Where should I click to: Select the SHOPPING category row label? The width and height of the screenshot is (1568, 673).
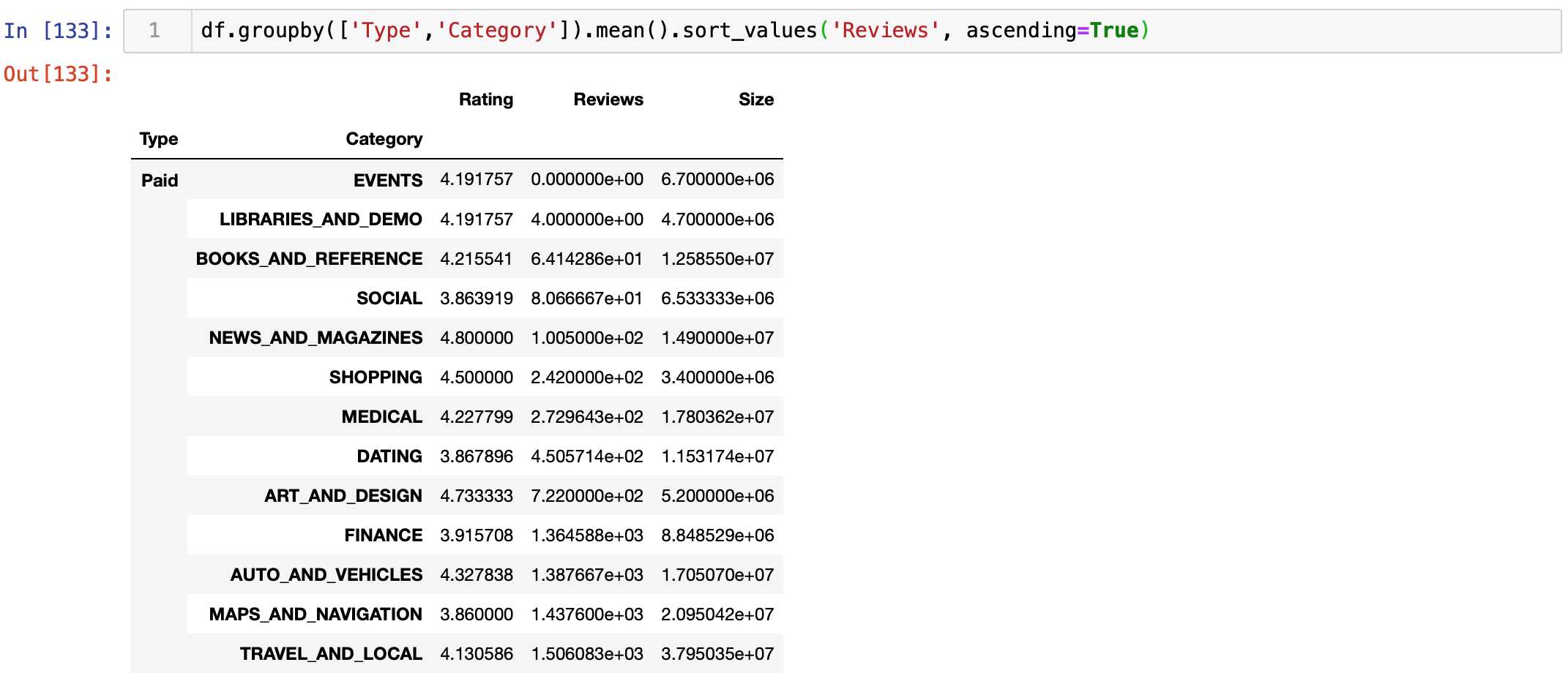pyautogui.click(x=376, y=377)
